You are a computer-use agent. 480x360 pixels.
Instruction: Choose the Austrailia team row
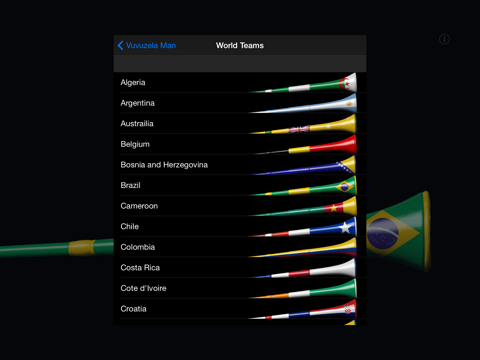tap(240, 124)
